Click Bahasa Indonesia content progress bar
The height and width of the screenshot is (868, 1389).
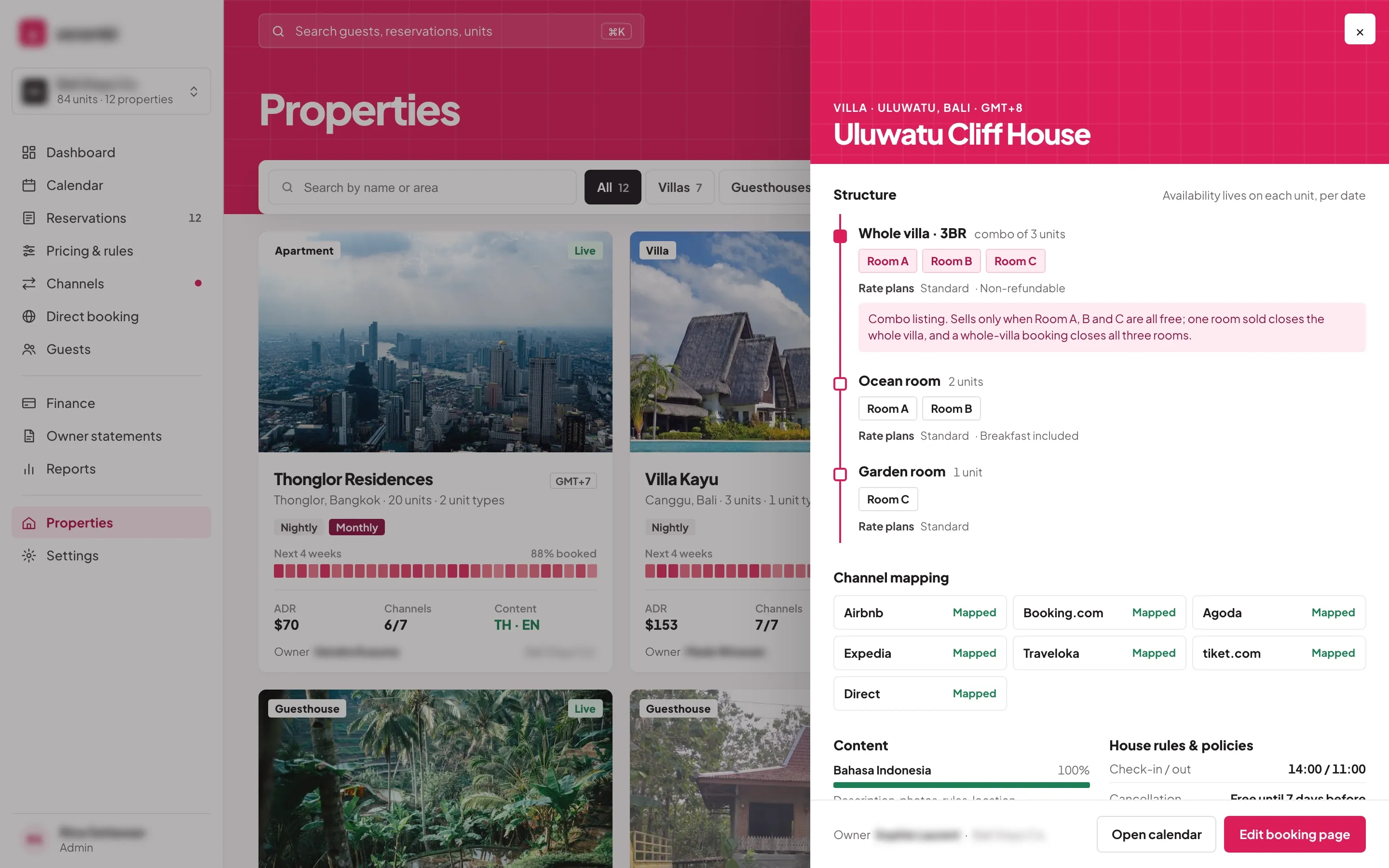pyautogui.click(x=961, y=785)
